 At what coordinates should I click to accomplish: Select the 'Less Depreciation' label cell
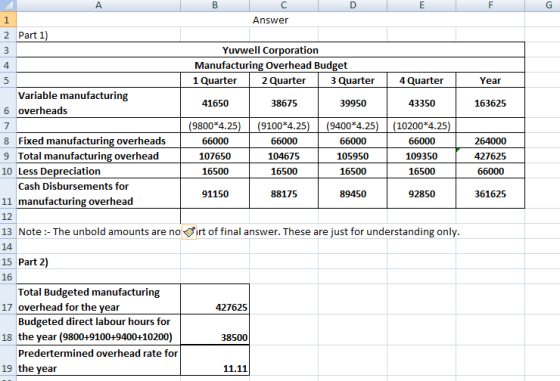tap(99, 171)
